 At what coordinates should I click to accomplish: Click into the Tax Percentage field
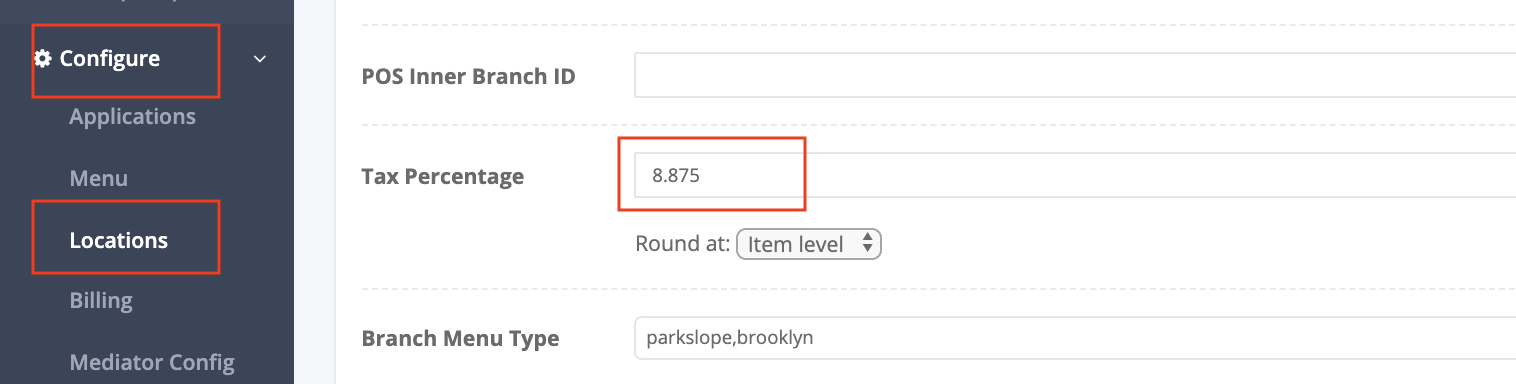tap(1075, 175)
